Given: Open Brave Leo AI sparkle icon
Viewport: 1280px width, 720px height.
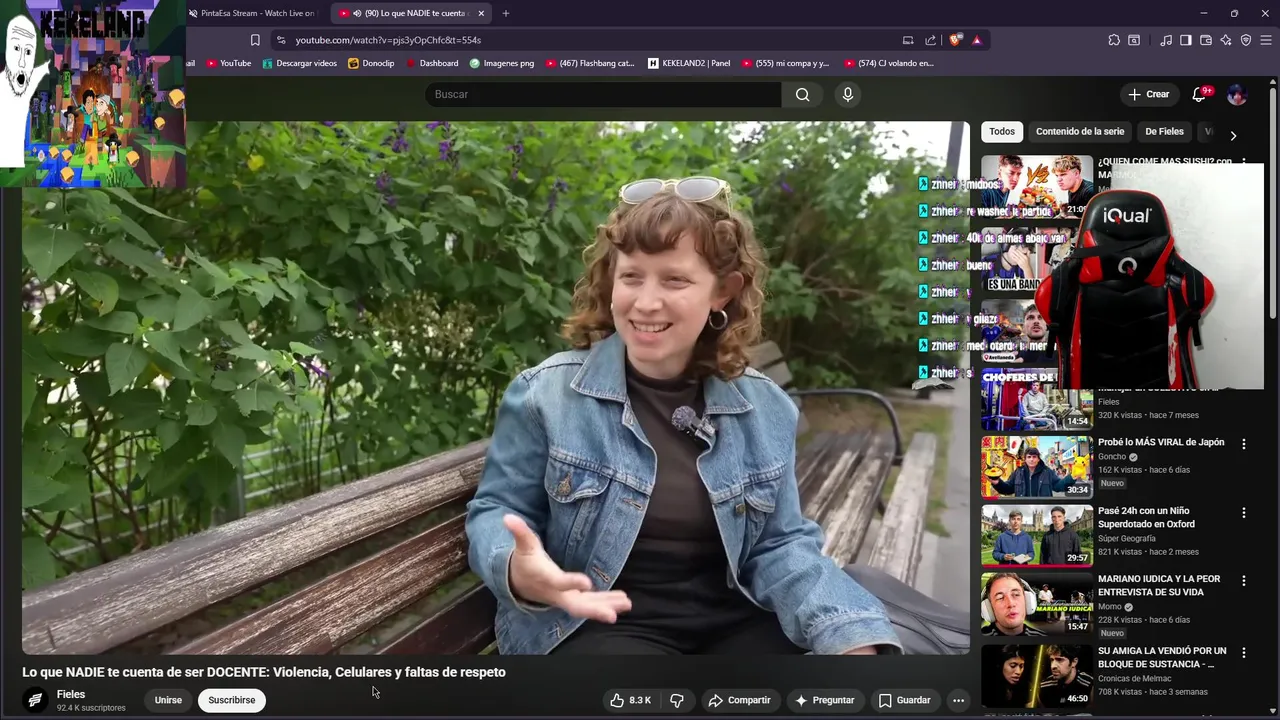Looking at the screenshot, I should (1226, 40).
